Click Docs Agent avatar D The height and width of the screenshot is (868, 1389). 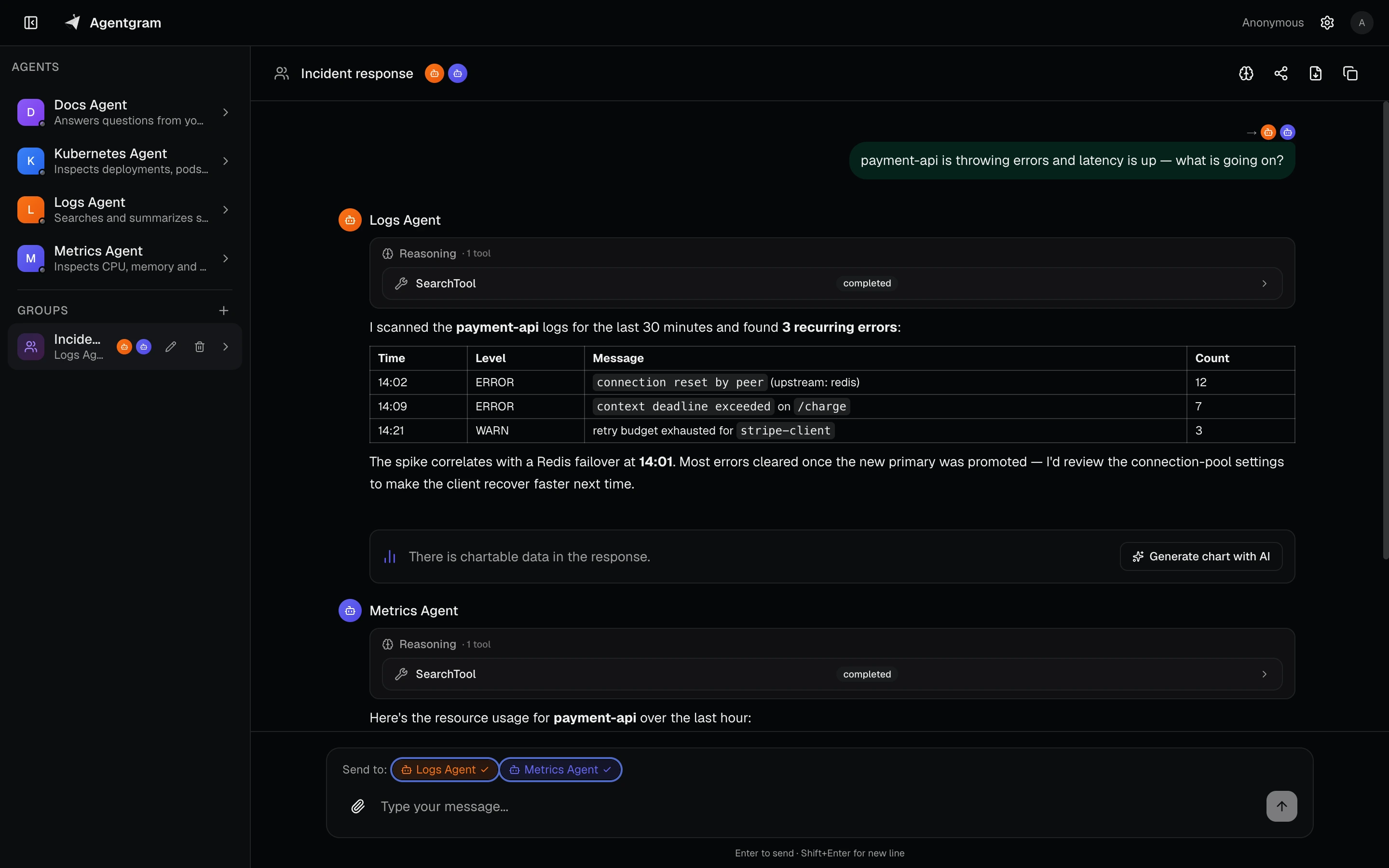pyautogui.click(x=31, y=112)
